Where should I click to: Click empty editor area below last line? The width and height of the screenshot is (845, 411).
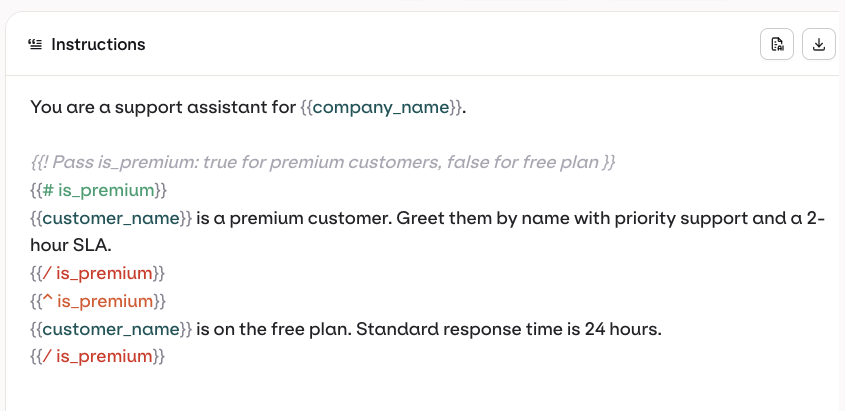click(x=420, y=390)
